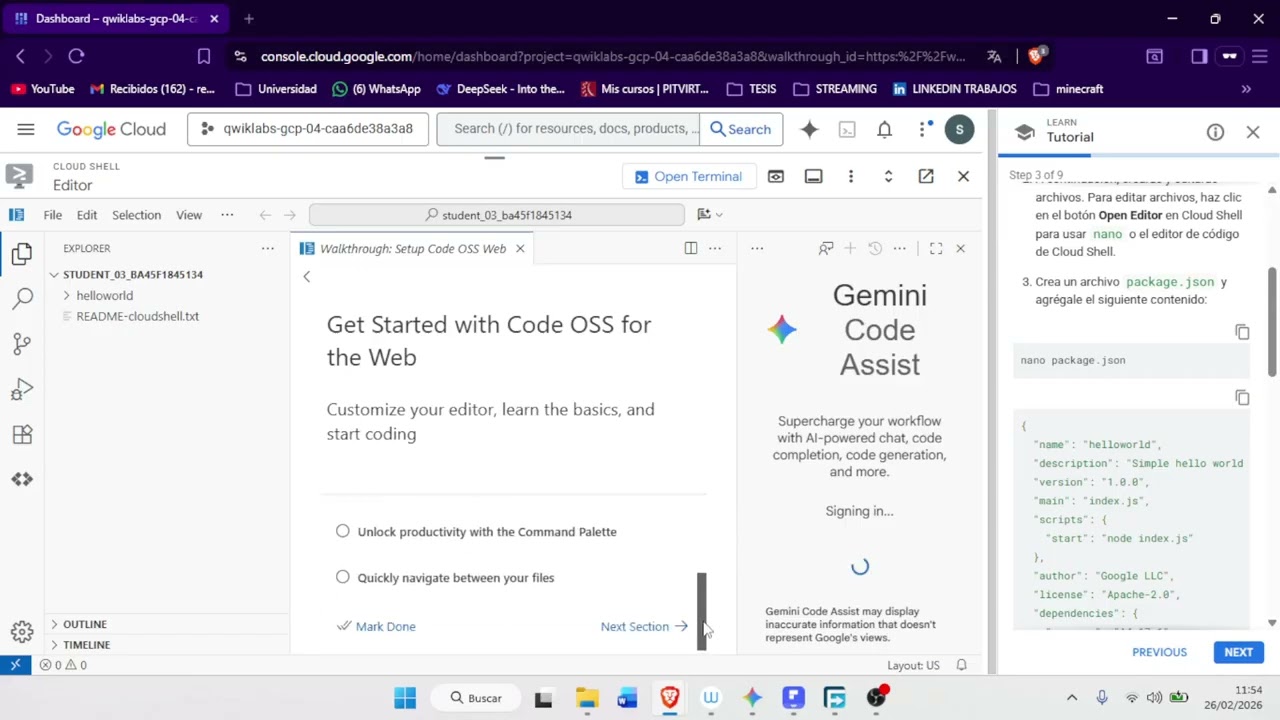The image size is (1280, 720).
Task: Expand Cloud Shell vertical resize arrows
Action: tap(888, 176)
